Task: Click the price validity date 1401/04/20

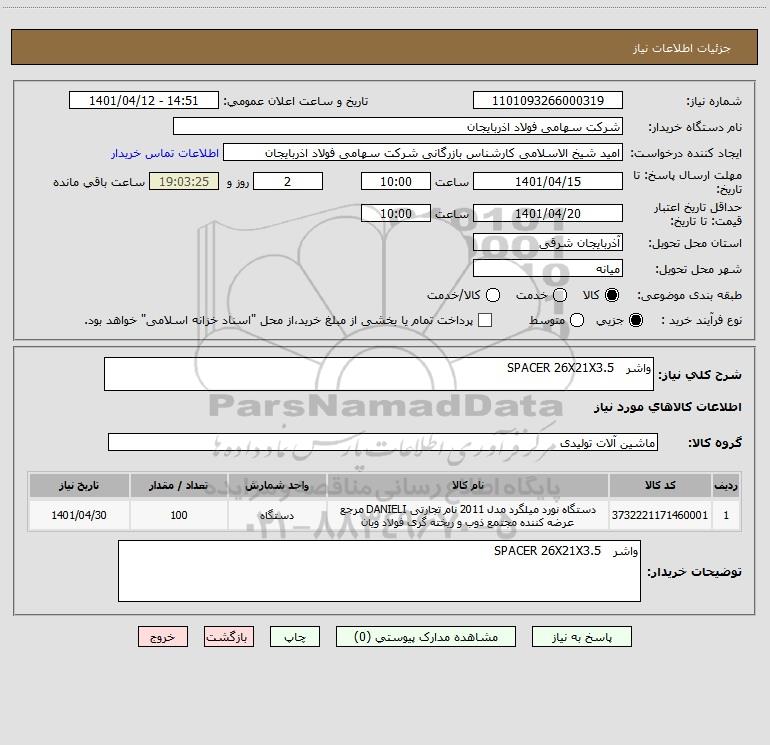Action: coord(548,213)
